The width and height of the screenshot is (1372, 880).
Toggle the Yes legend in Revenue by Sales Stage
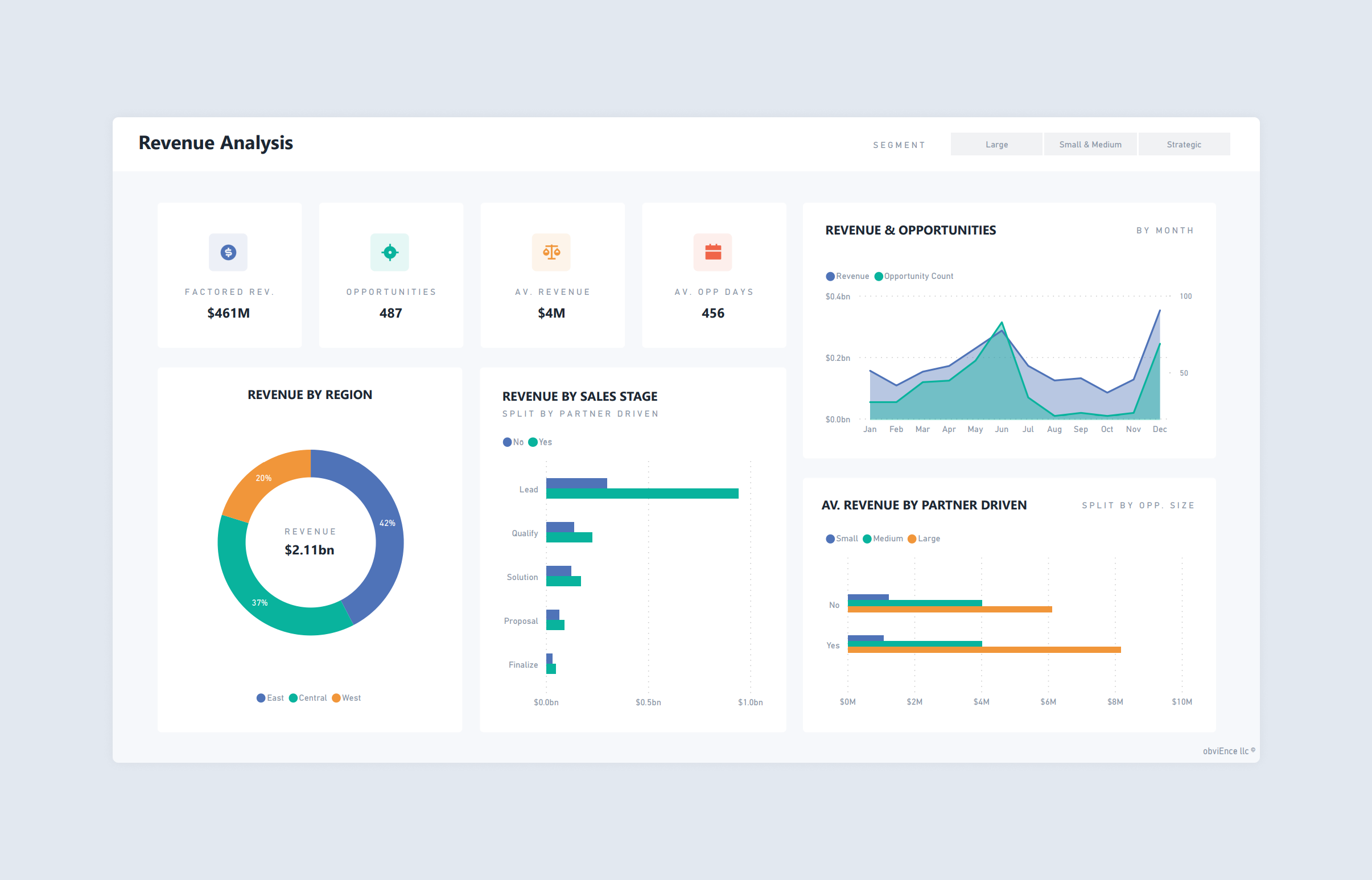pyautogui.click(x=533, y=442)
